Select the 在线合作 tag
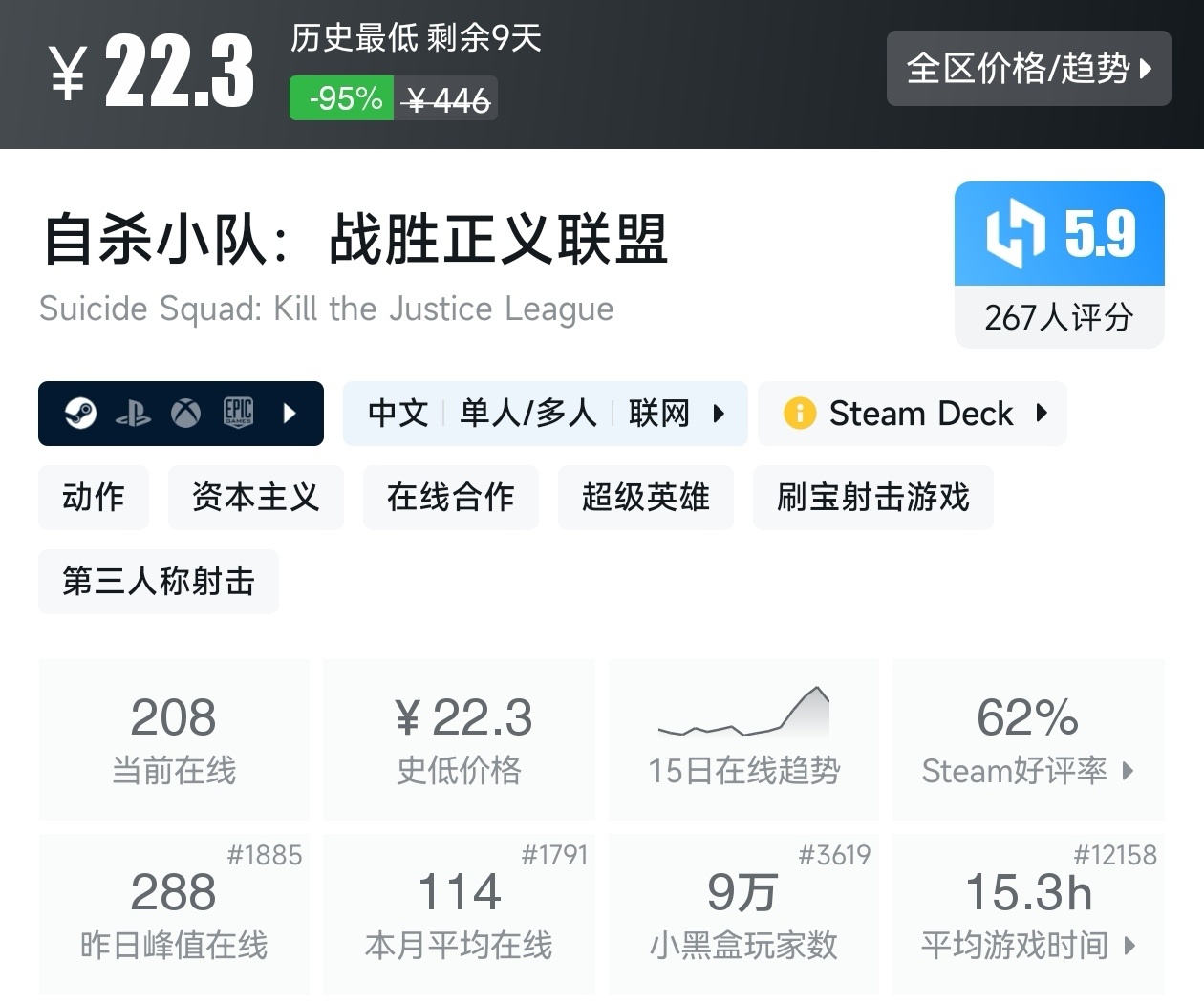This screenshot has width=1204, height=1003. tap(451, 498)
